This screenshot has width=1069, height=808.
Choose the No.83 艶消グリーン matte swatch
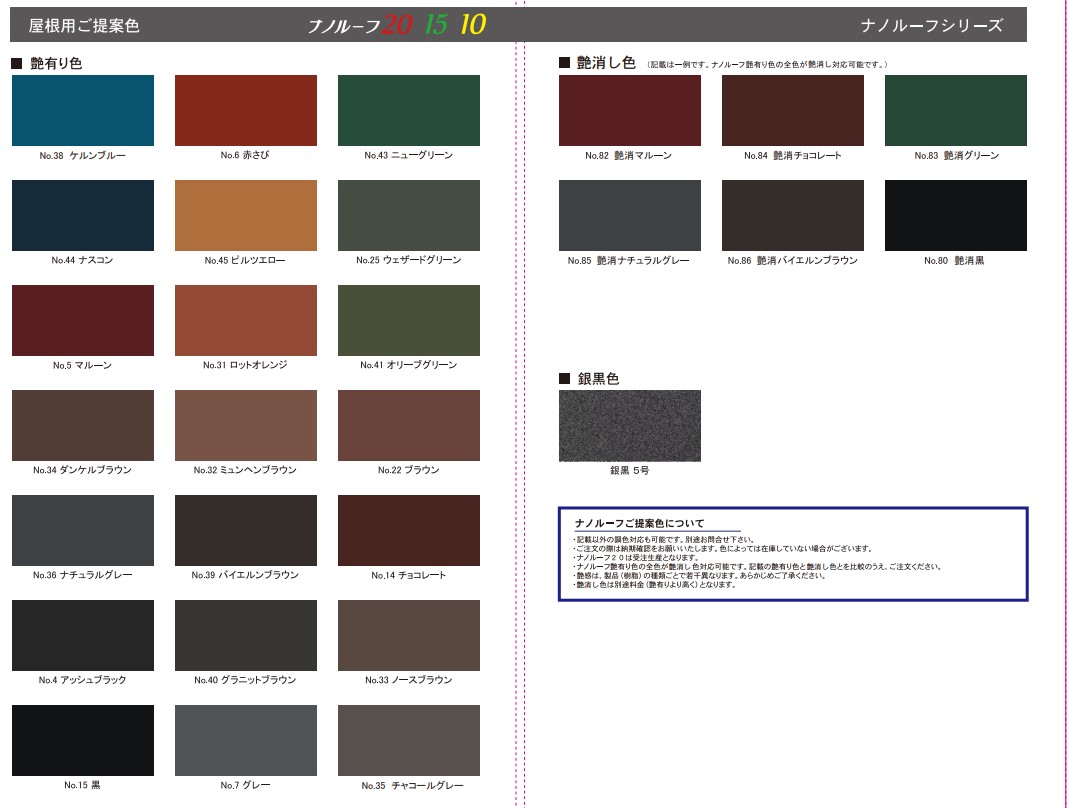[x=956, y=111]
